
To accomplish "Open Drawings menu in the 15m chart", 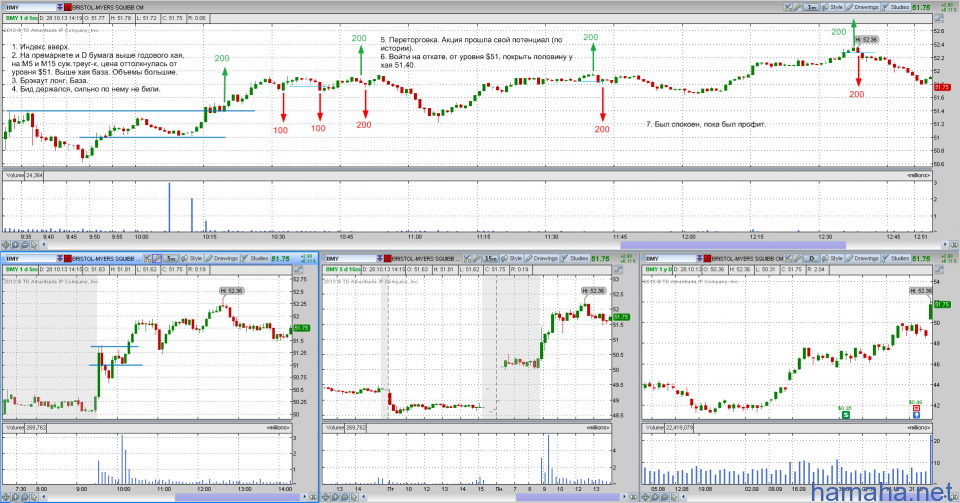I will pos(542,259).
